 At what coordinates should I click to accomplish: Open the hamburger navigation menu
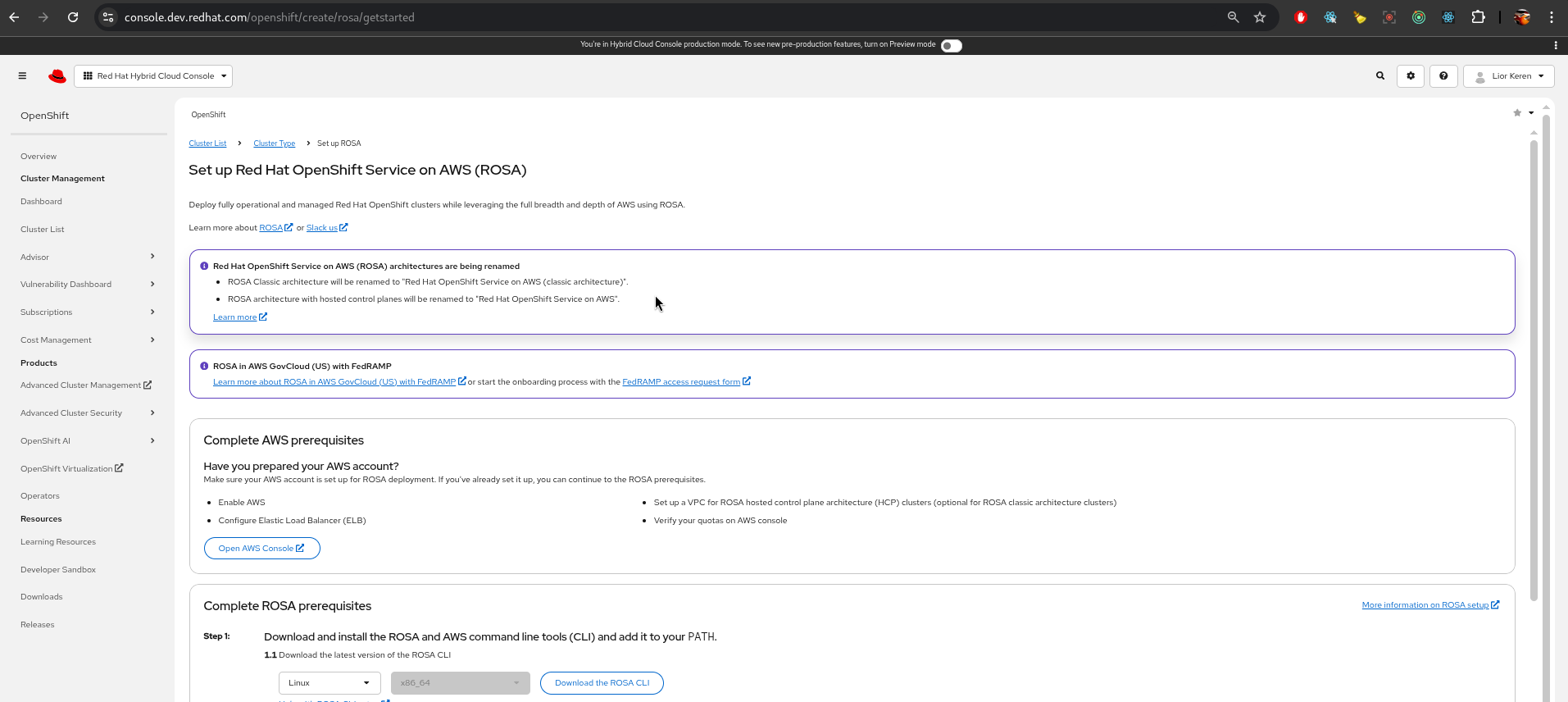tap(22, 76)
